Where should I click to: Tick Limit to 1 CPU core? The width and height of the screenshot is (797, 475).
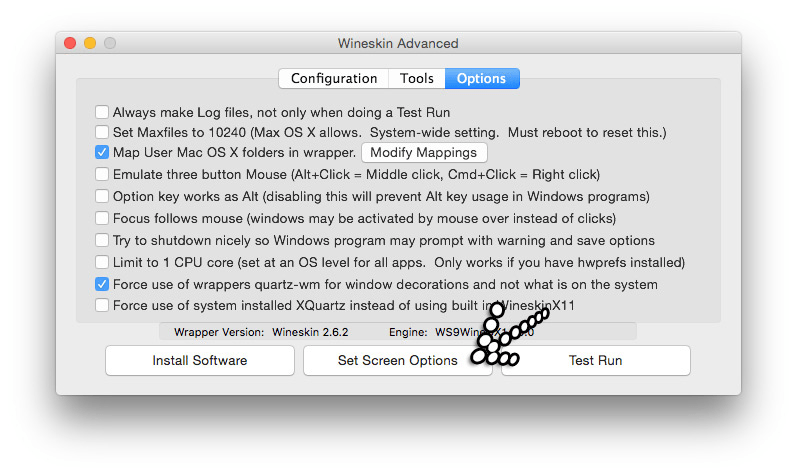102,262
